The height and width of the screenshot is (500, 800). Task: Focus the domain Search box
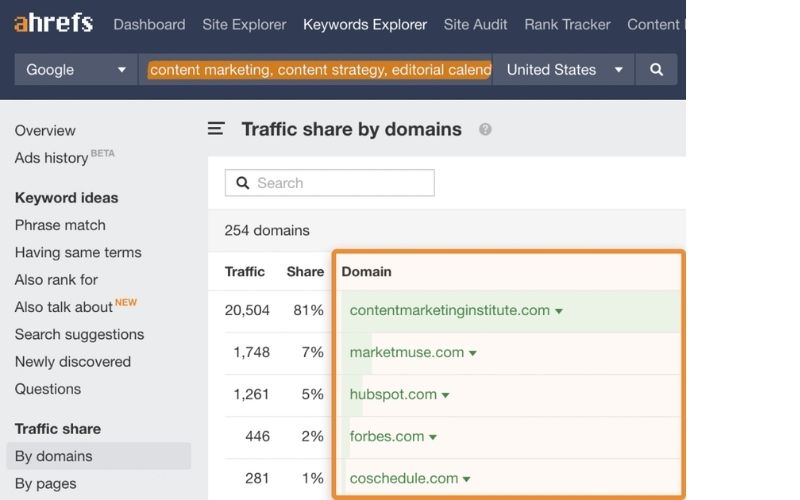click(x=330, y=183)
